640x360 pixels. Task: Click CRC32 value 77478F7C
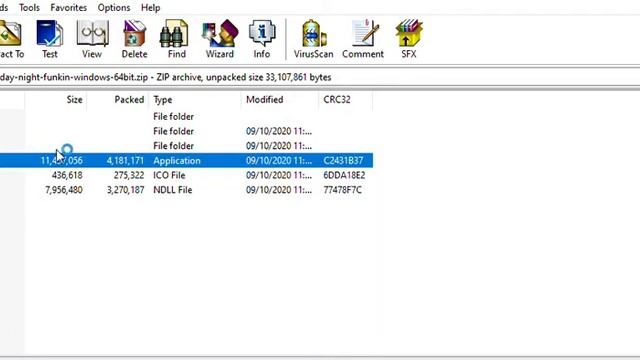(342, 190)
